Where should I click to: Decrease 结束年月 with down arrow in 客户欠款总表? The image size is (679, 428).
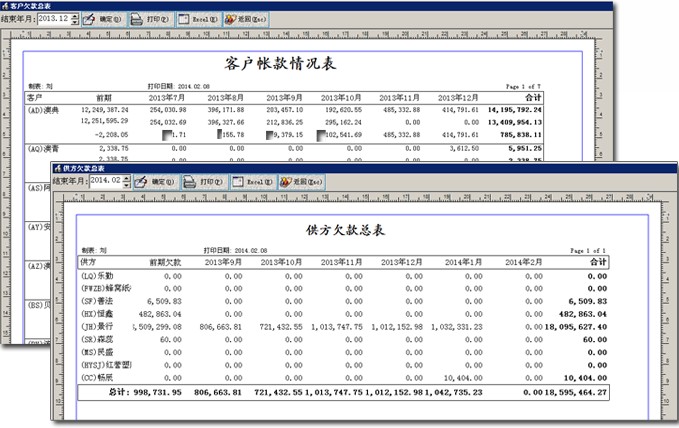76,23
